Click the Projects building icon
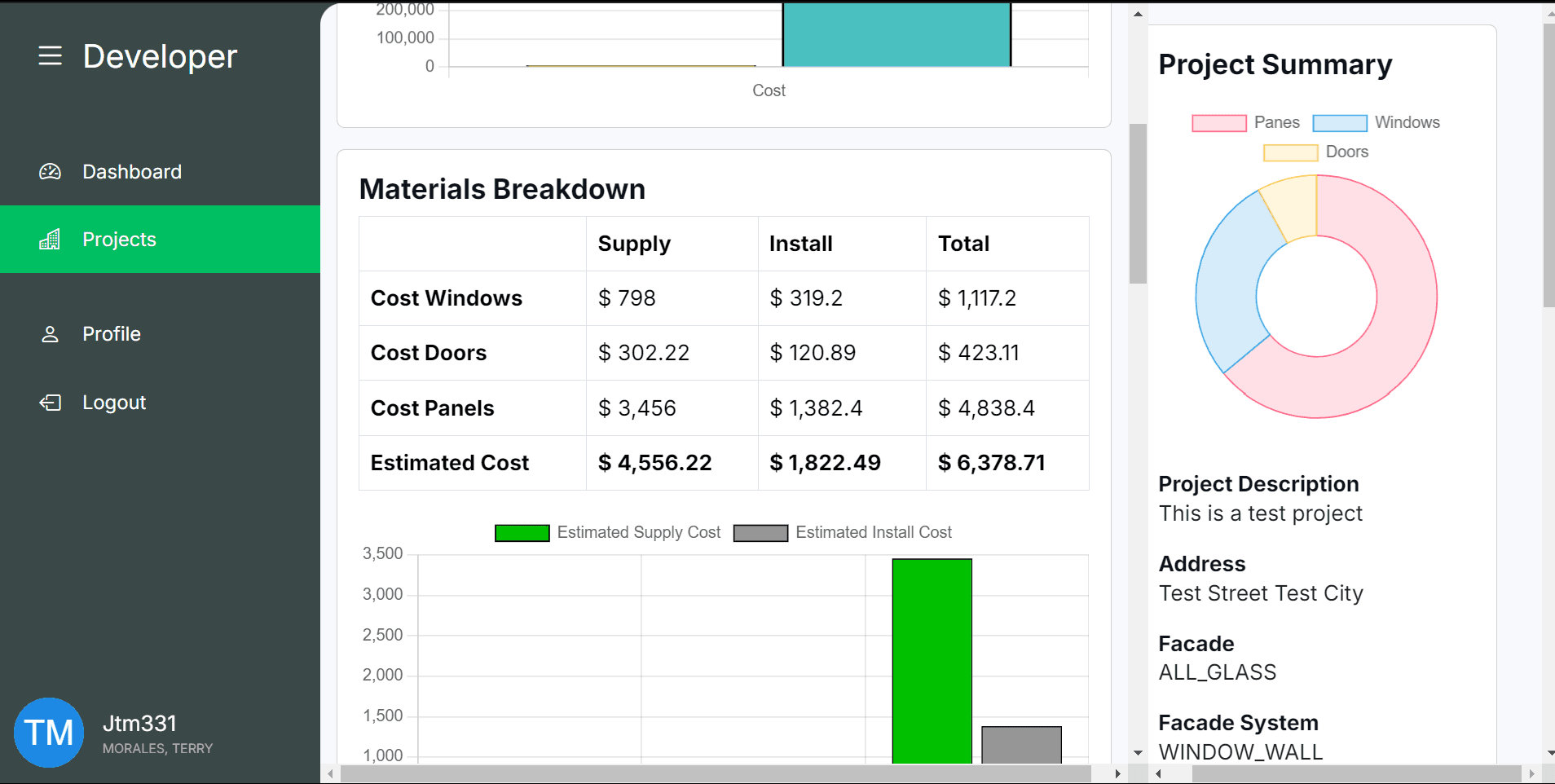The image size is (1555, 784). coord(50,240)
